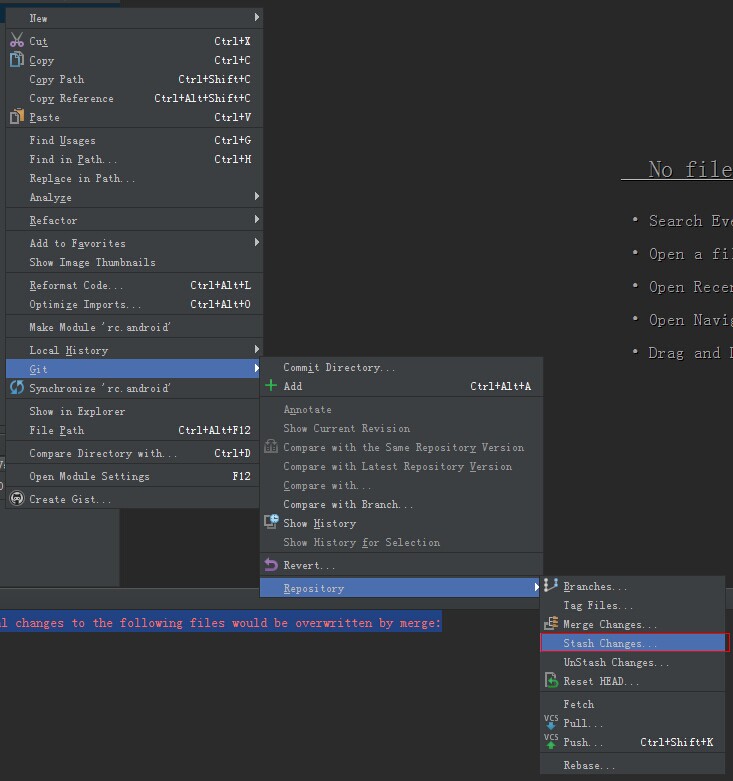733x781 pixels.
Task: Click the green plus Add icon
Action: coord(271,386)
